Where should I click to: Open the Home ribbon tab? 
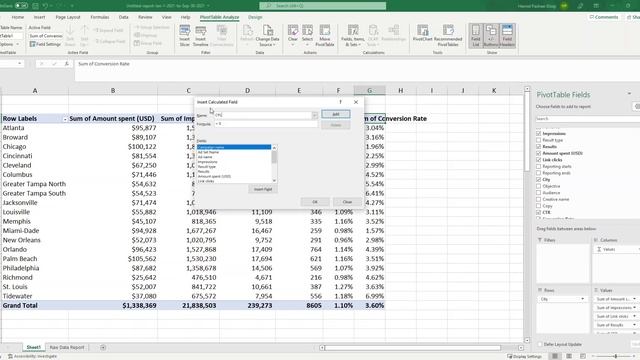(x=18, y=17)
